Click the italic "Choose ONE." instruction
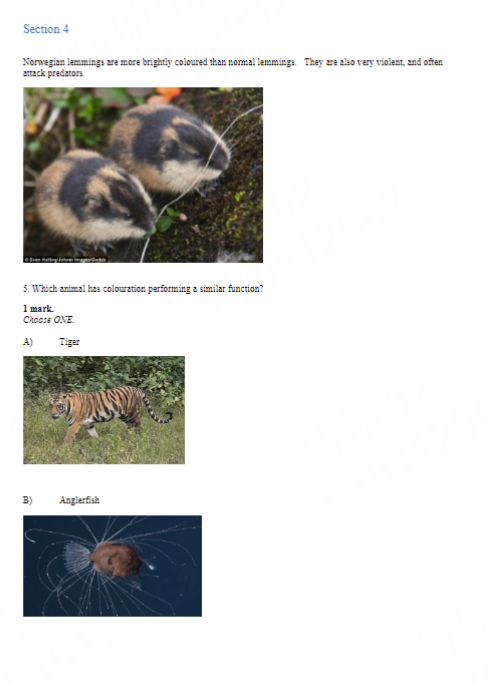The height and width of the screenshot is (683, 490). [48, 320]
